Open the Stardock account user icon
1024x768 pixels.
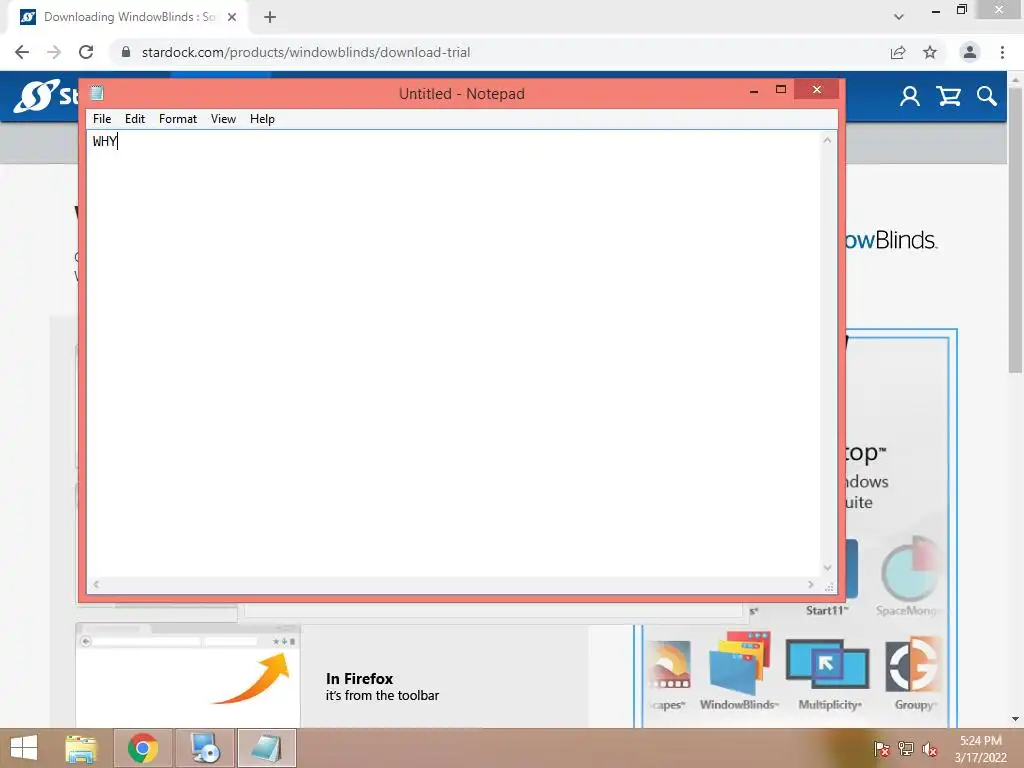(910, 97)
